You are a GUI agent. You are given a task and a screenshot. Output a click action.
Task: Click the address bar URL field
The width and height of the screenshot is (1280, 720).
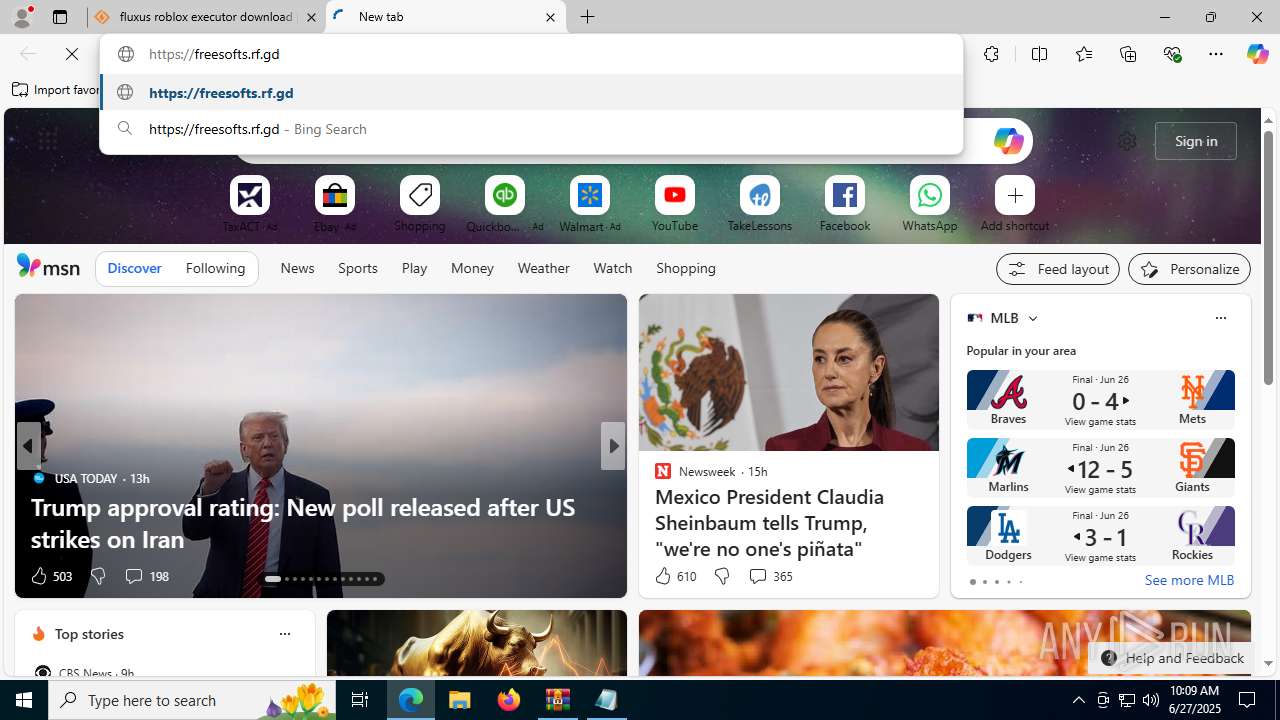531,54
